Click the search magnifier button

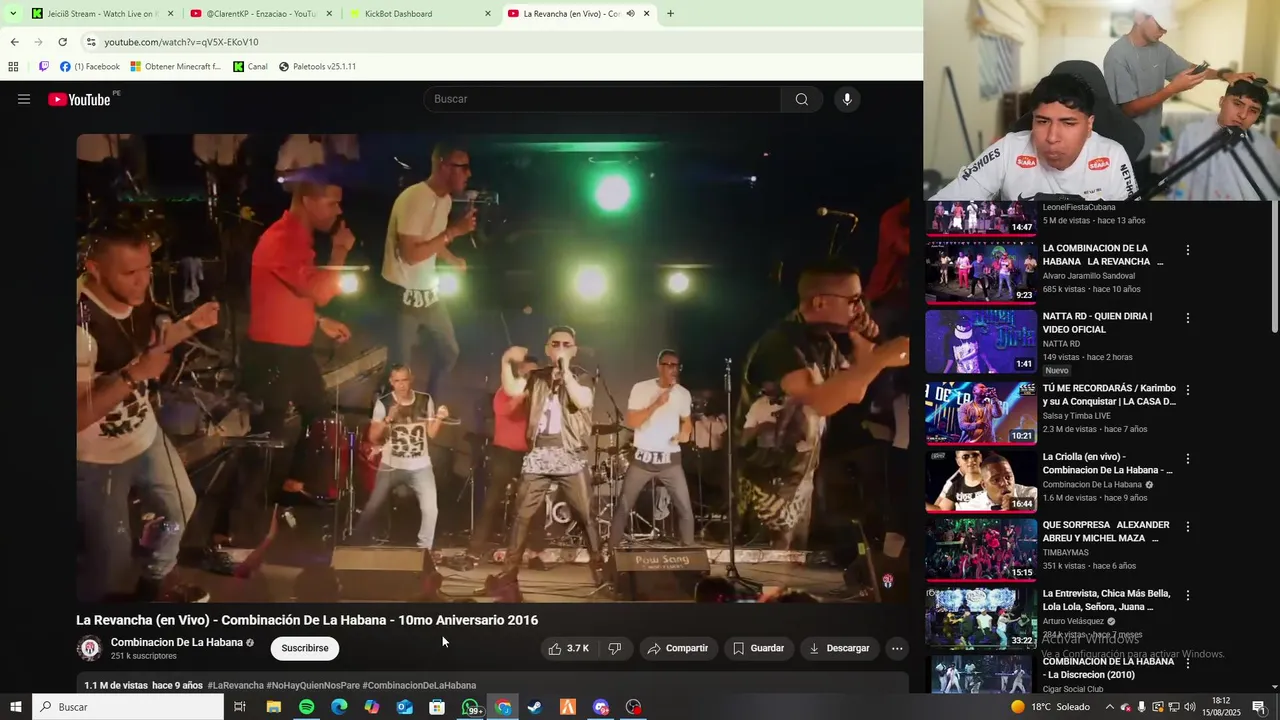click(x=802, y=99)
